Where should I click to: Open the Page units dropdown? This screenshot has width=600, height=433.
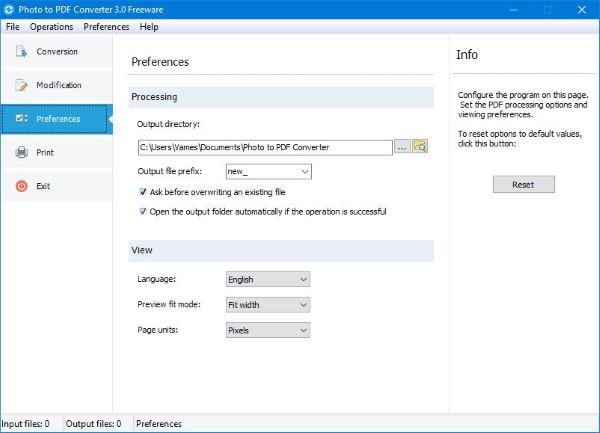pos(268,330)
